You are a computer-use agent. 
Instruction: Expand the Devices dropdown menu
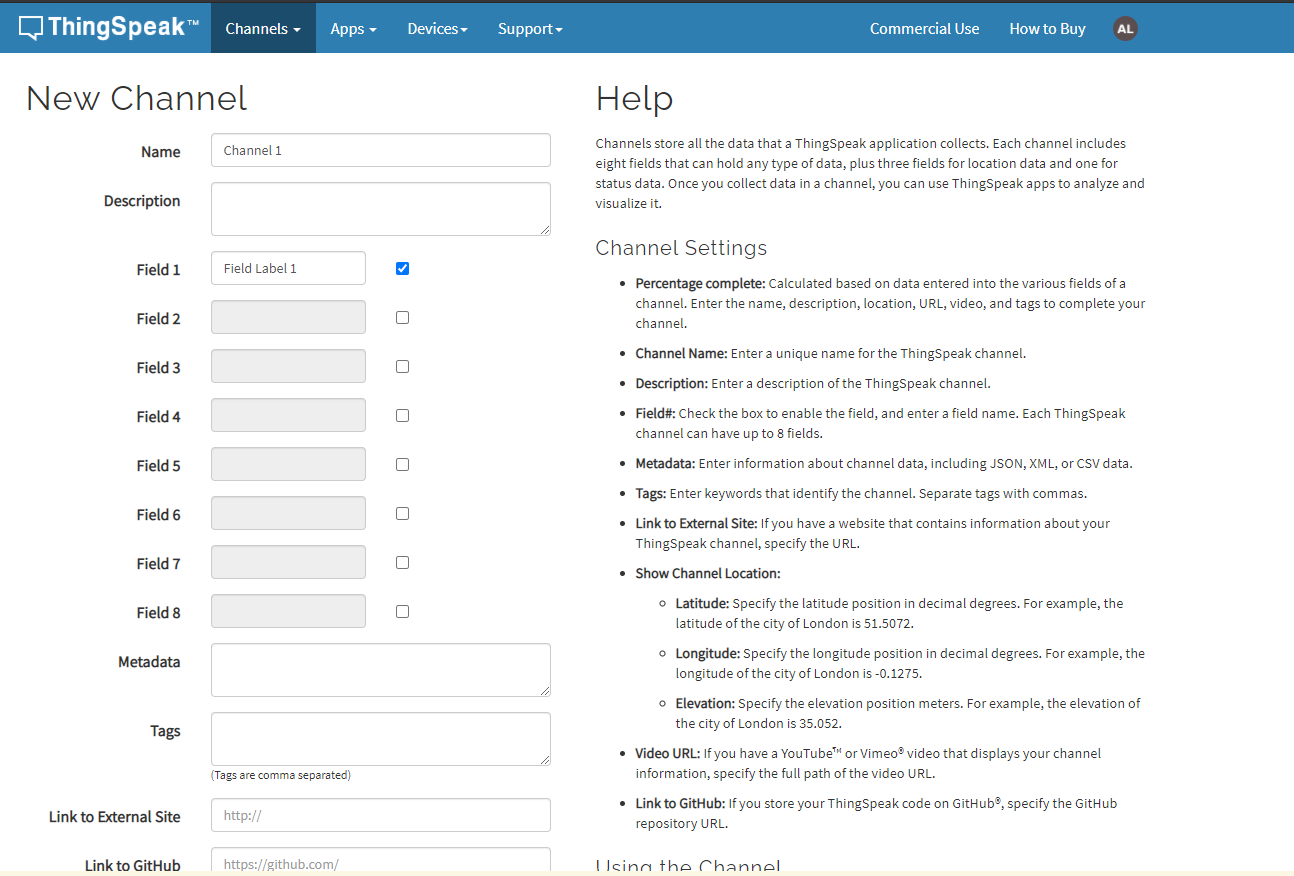pos(437,29)
